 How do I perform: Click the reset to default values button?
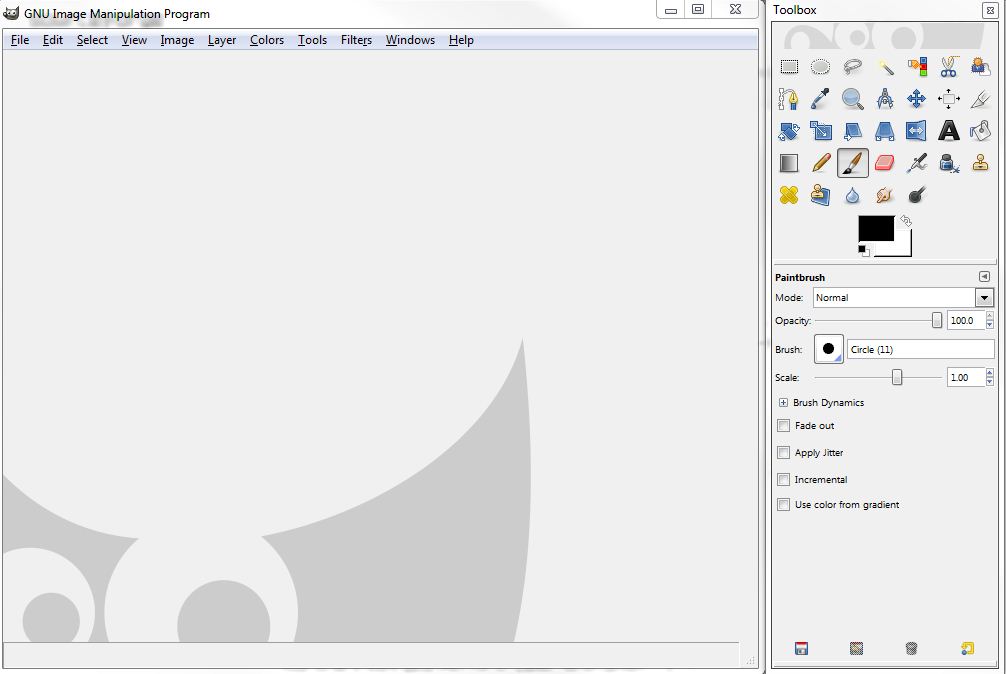click(967, 648)
